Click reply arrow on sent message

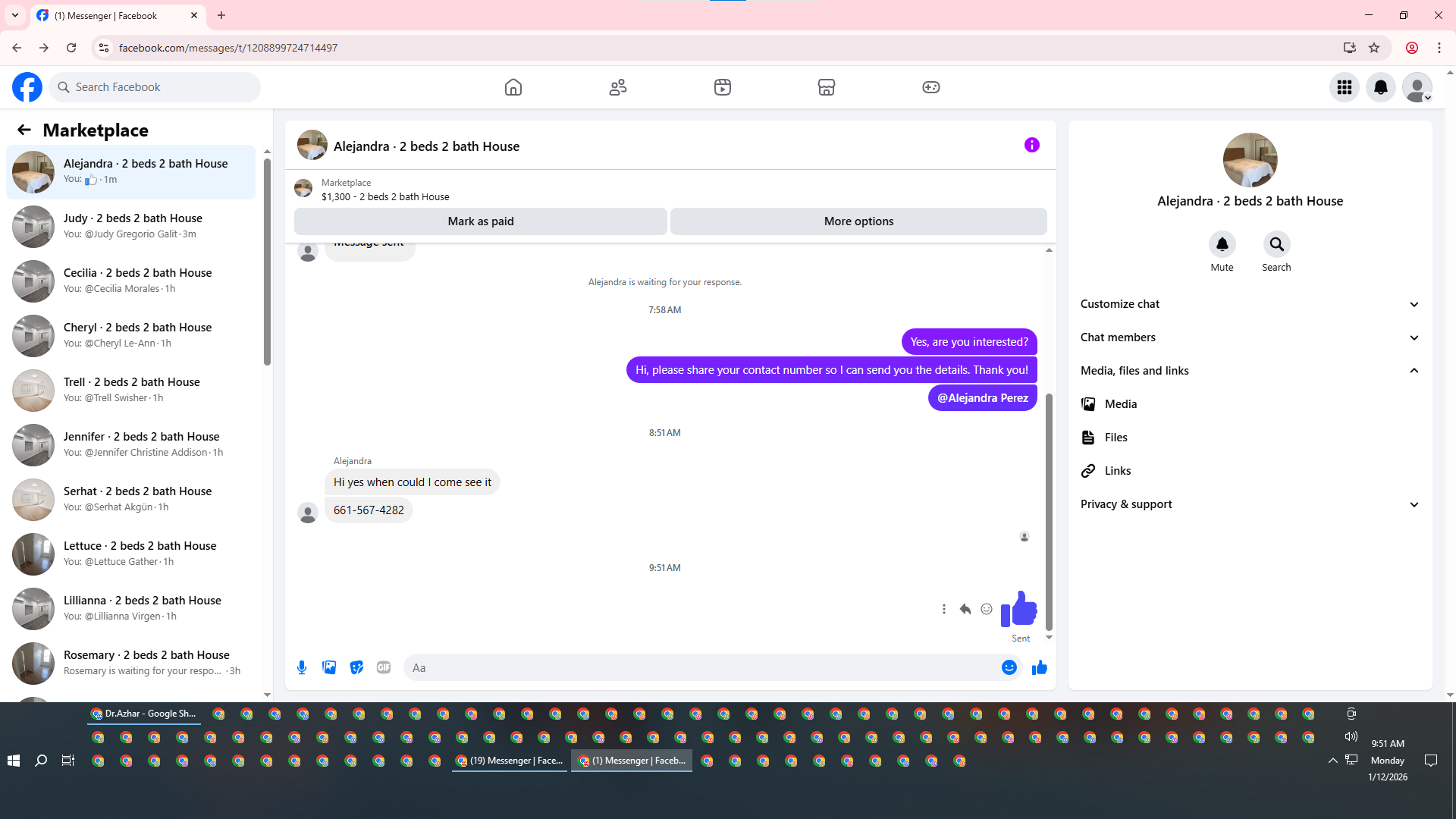click(x=965, y=609)
